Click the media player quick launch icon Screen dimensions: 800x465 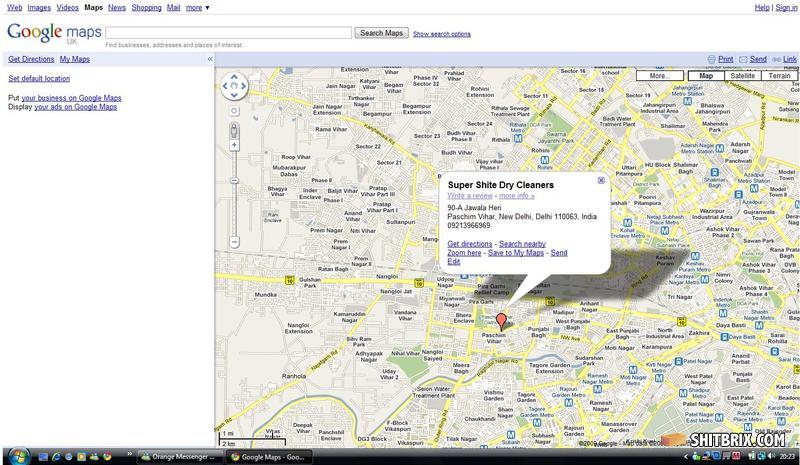pyautogui.click(x=82, y=457)
